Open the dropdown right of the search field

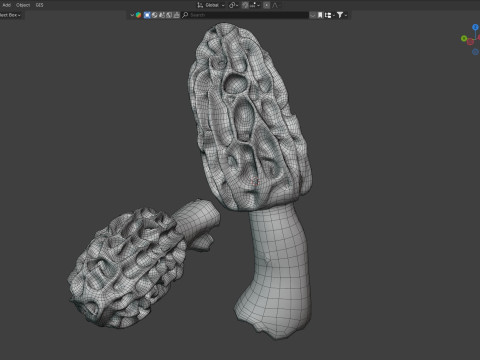(x=313, y=15)
